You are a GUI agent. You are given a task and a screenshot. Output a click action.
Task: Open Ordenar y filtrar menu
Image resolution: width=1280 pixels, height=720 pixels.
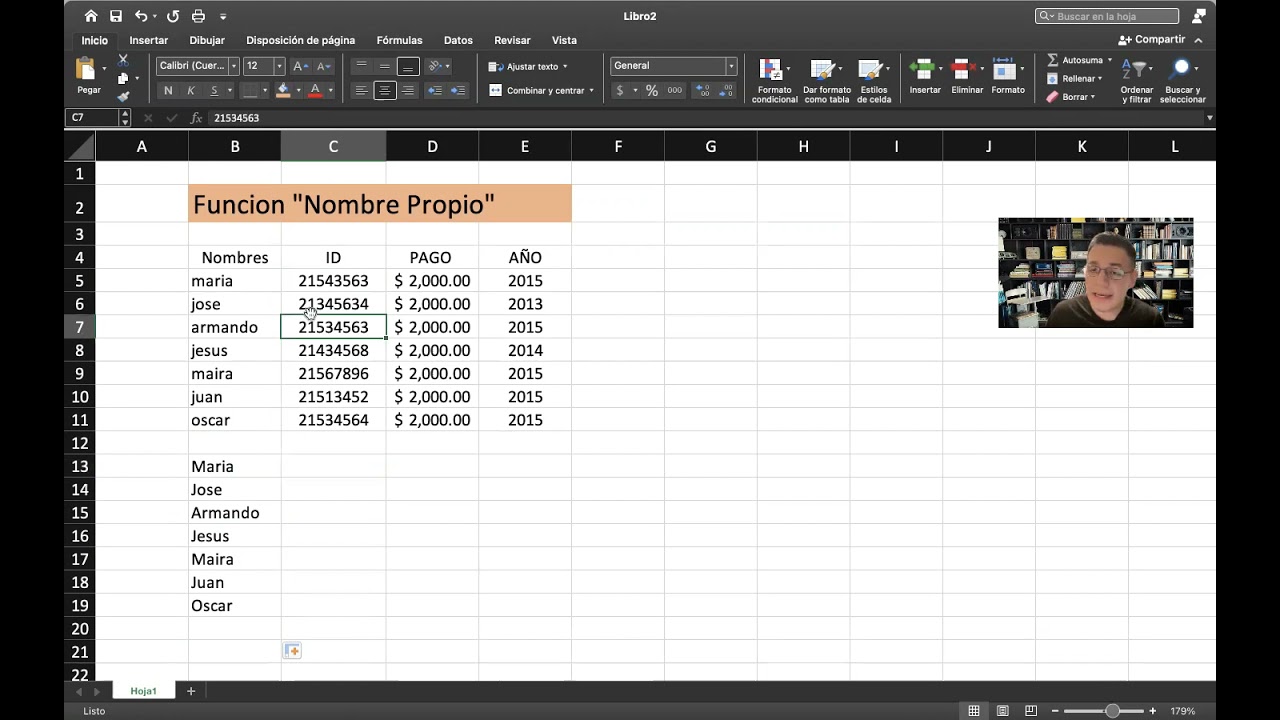(x=1136, y=80)
